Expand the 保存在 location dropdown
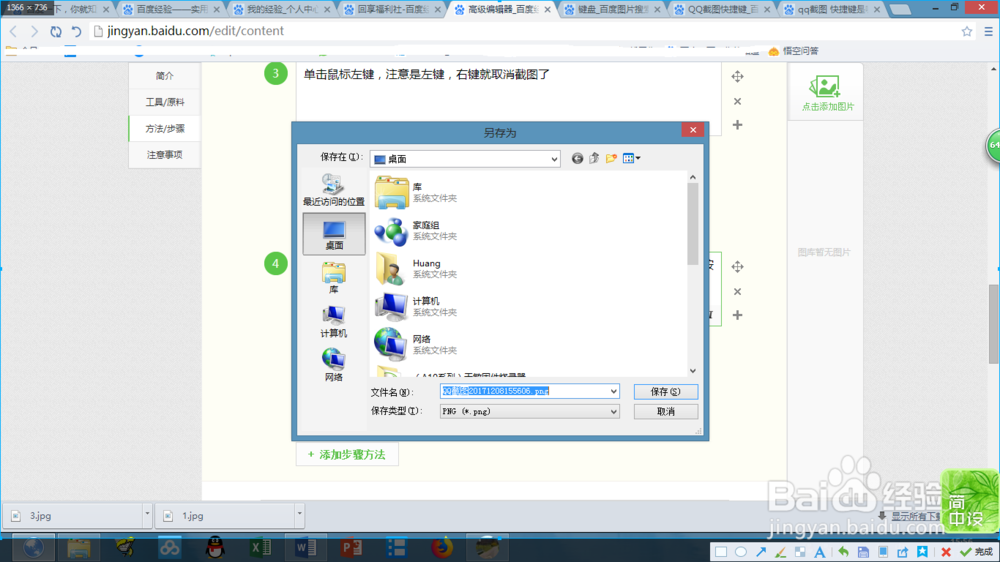 tap(554, 159)
